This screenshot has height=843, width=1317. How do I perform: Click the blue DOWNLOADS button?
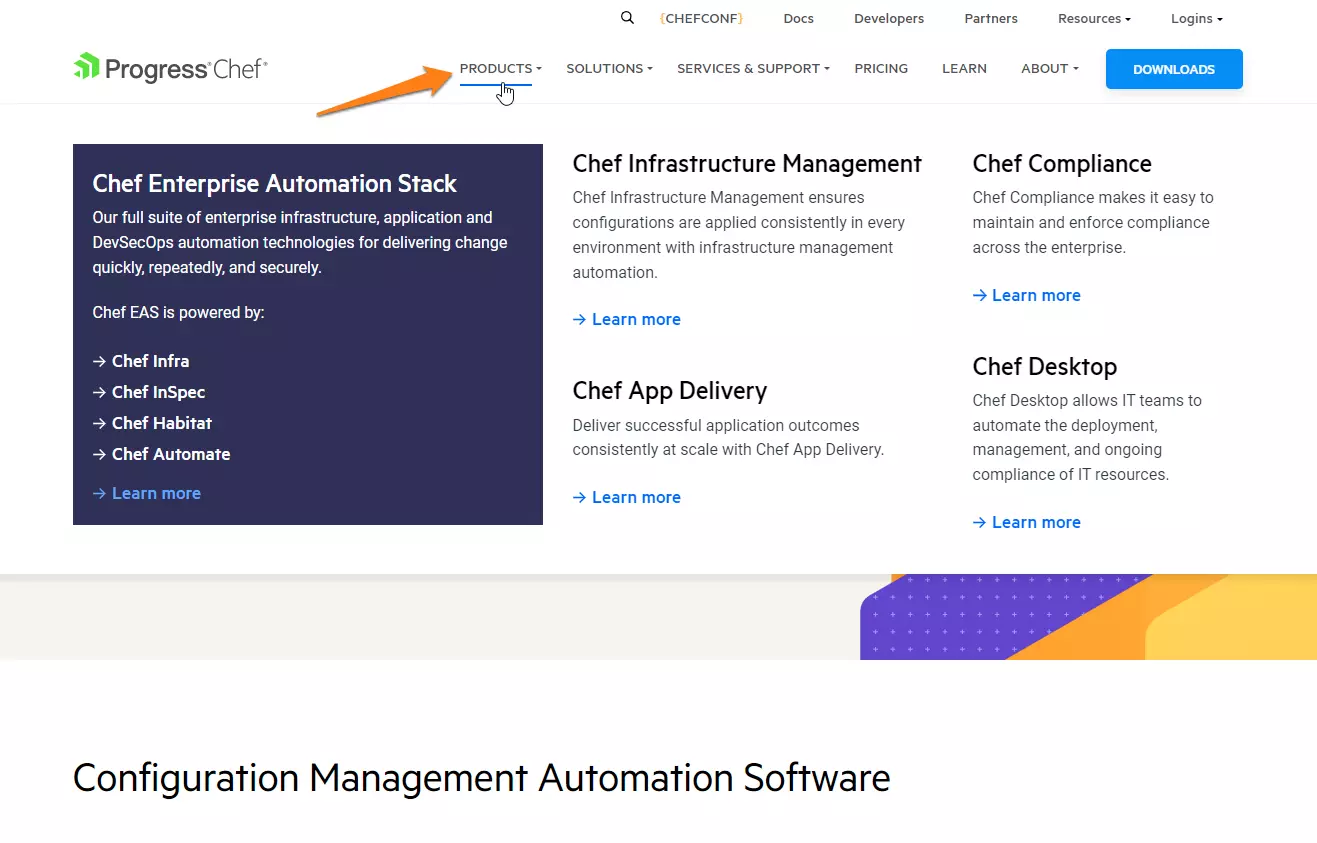click(x=1174, y=69)
